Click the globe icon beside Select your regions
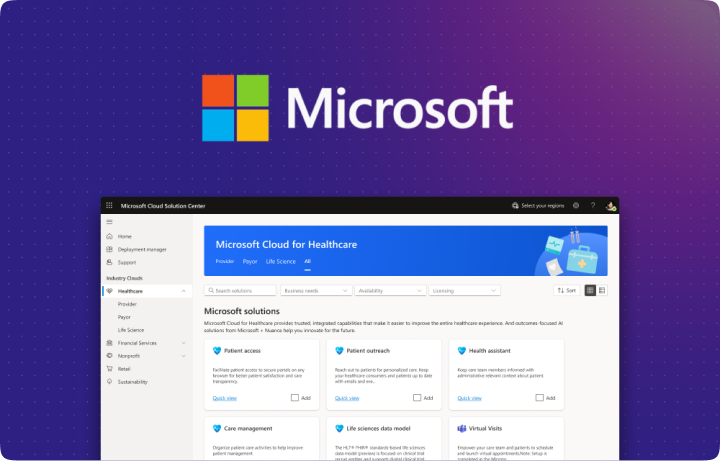The width and height of the screenshot is (721, 461). click(515, 205)
